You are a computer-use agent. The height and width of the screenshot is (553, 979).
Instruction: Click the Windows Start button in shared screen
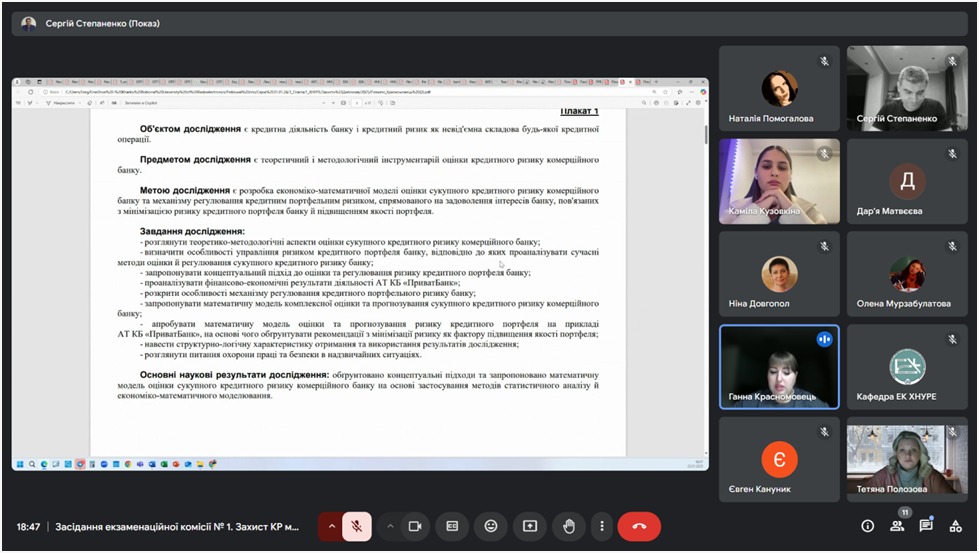click(19, 464)
